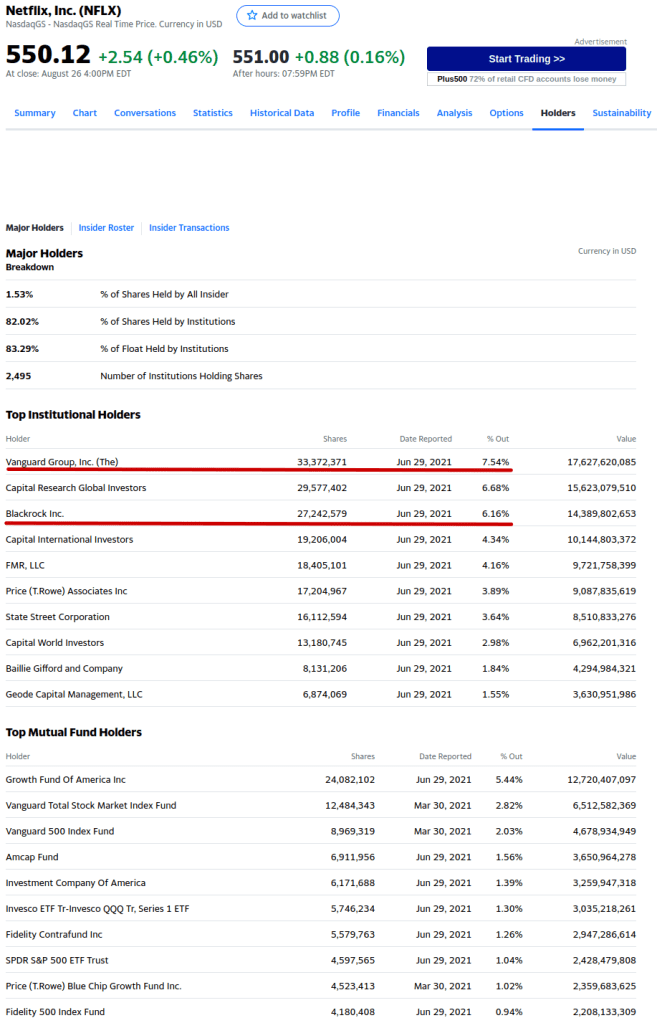Select the Major Holders sub-tab

point(35,228)
